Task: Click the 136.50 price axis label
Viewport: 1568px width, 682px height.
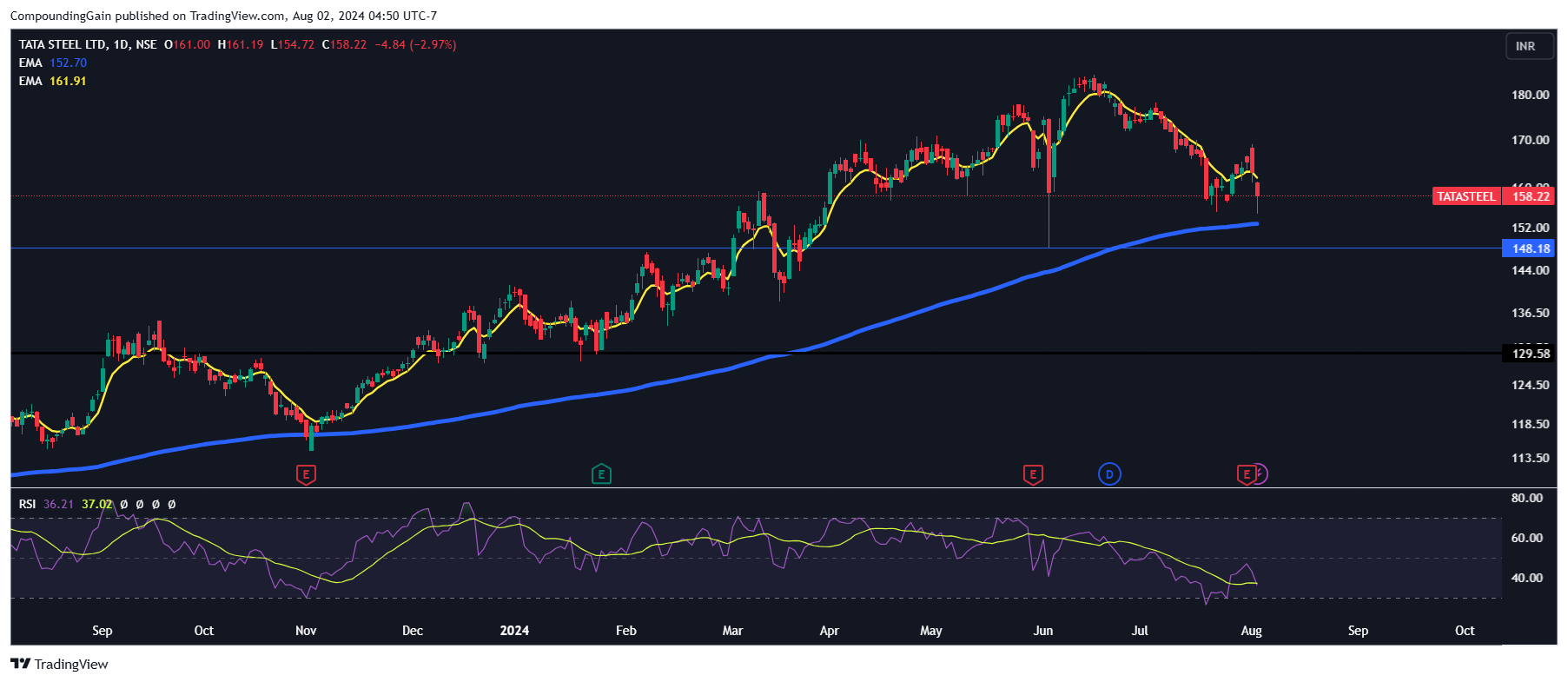Action: coord(1530,313)
